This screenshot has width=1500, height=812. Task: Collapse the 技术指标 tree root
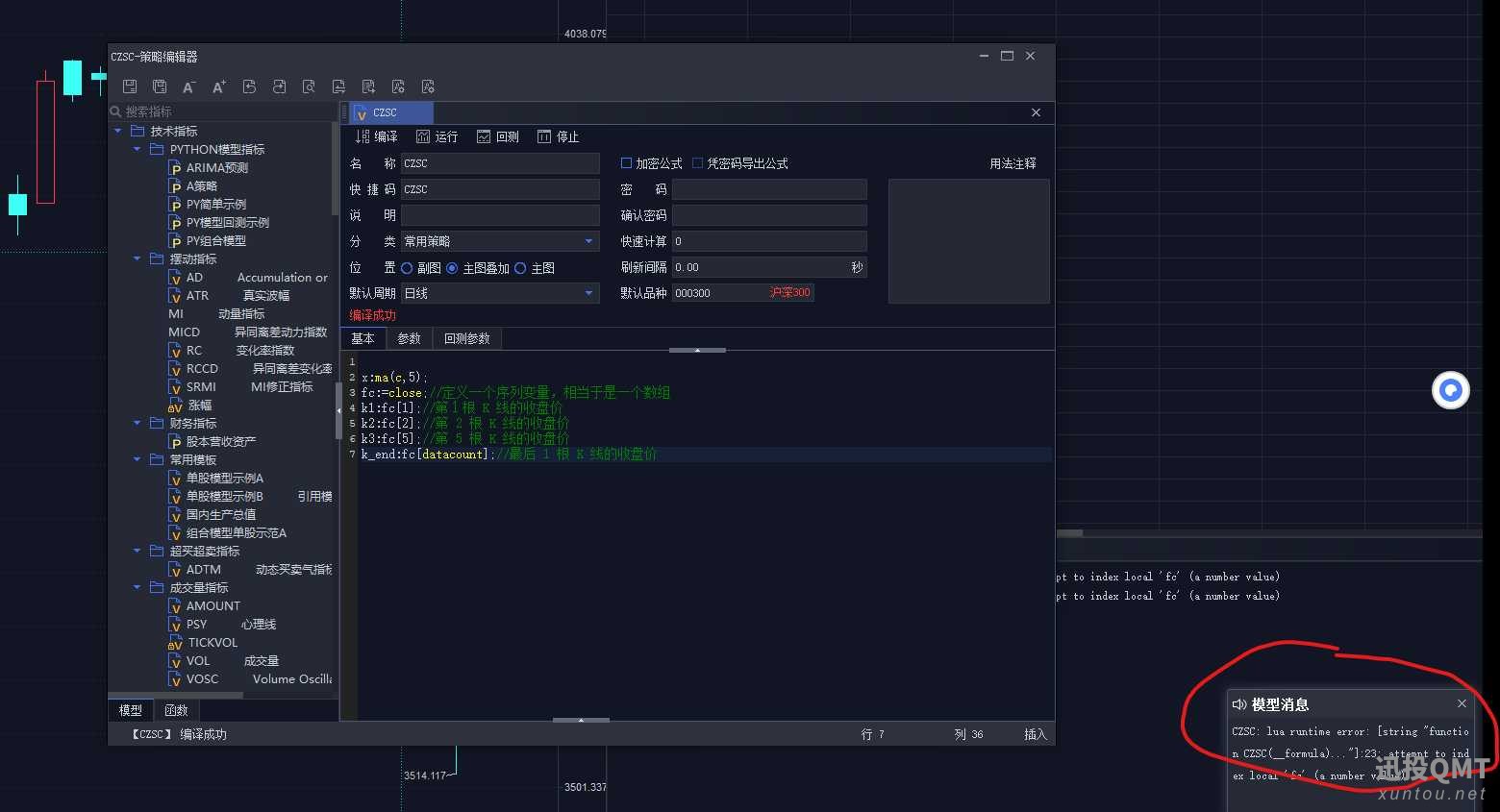118,131
